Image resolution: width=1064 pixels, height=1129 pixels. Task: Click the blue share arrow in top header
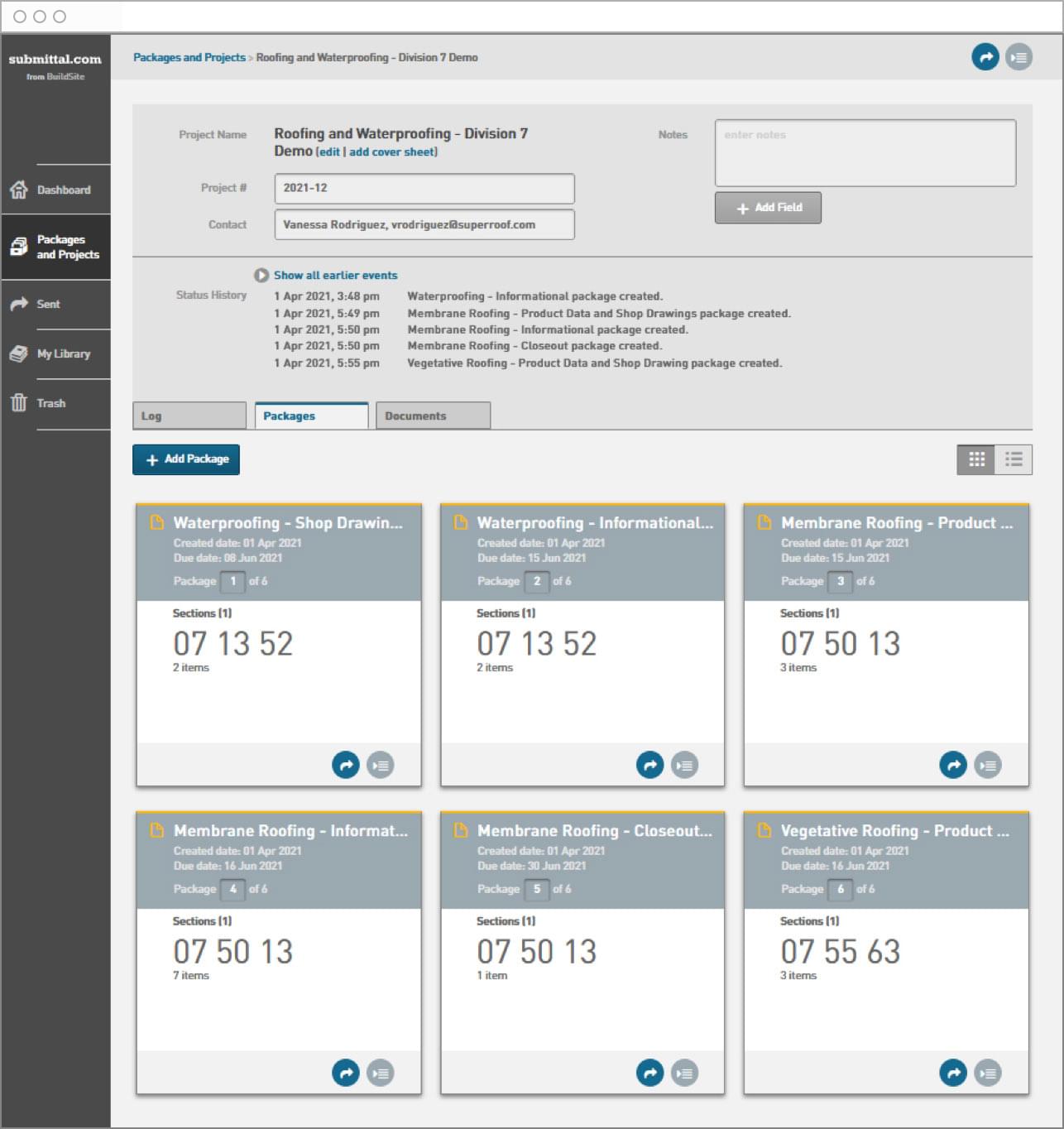pyautogui.click(x=985, y=57)
